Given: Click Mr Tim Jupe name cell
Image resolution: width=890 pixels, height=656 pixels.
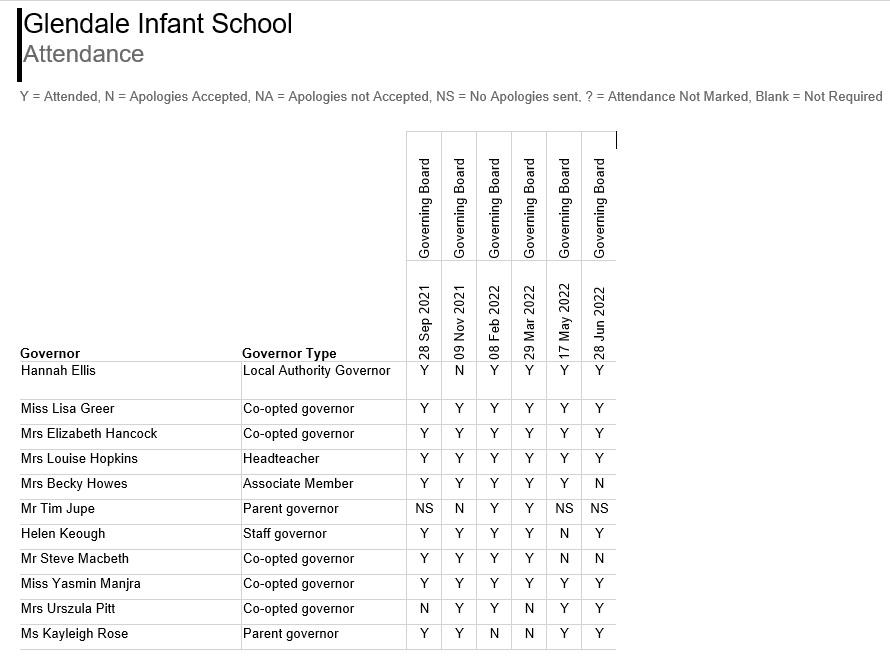Looking at the screenshot, I should (58, 509).
